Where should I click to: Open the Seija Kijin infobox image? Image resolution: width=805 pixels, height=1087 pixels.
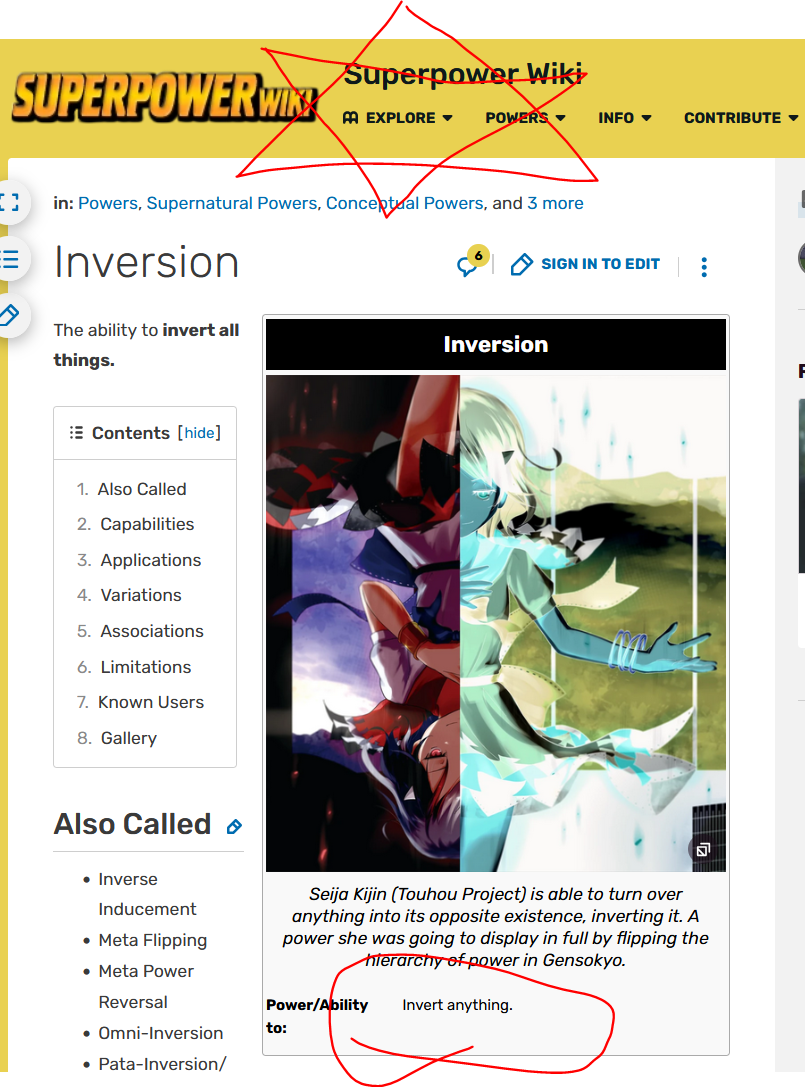point(496,623)
